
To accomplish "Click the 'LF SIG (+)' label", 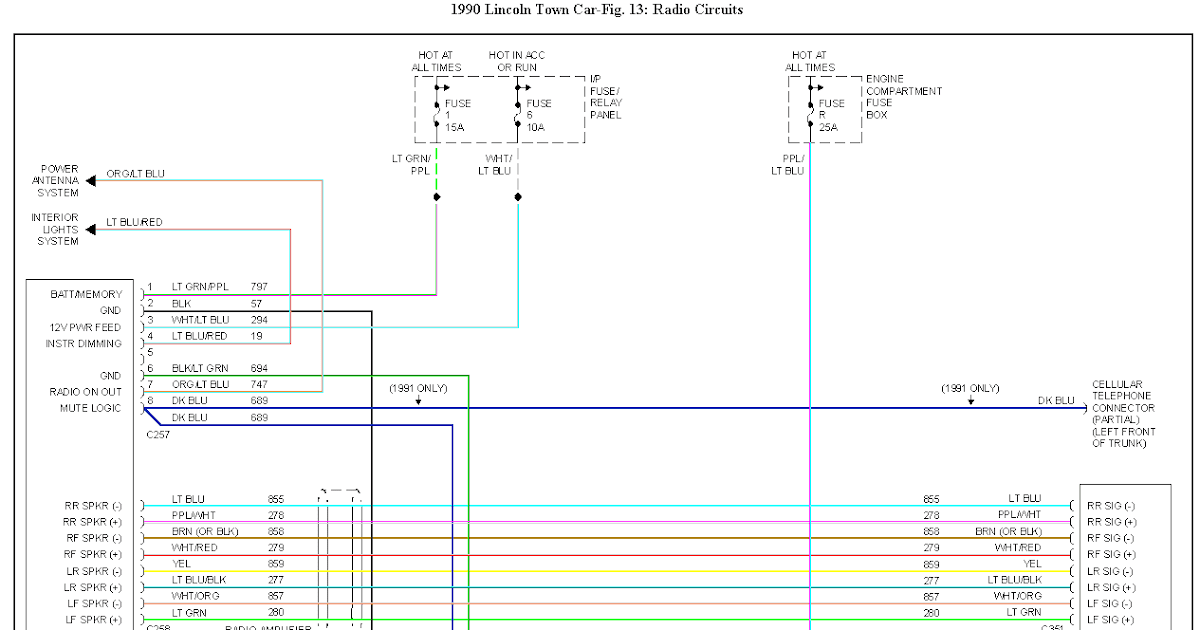I will coord(1112,619).
